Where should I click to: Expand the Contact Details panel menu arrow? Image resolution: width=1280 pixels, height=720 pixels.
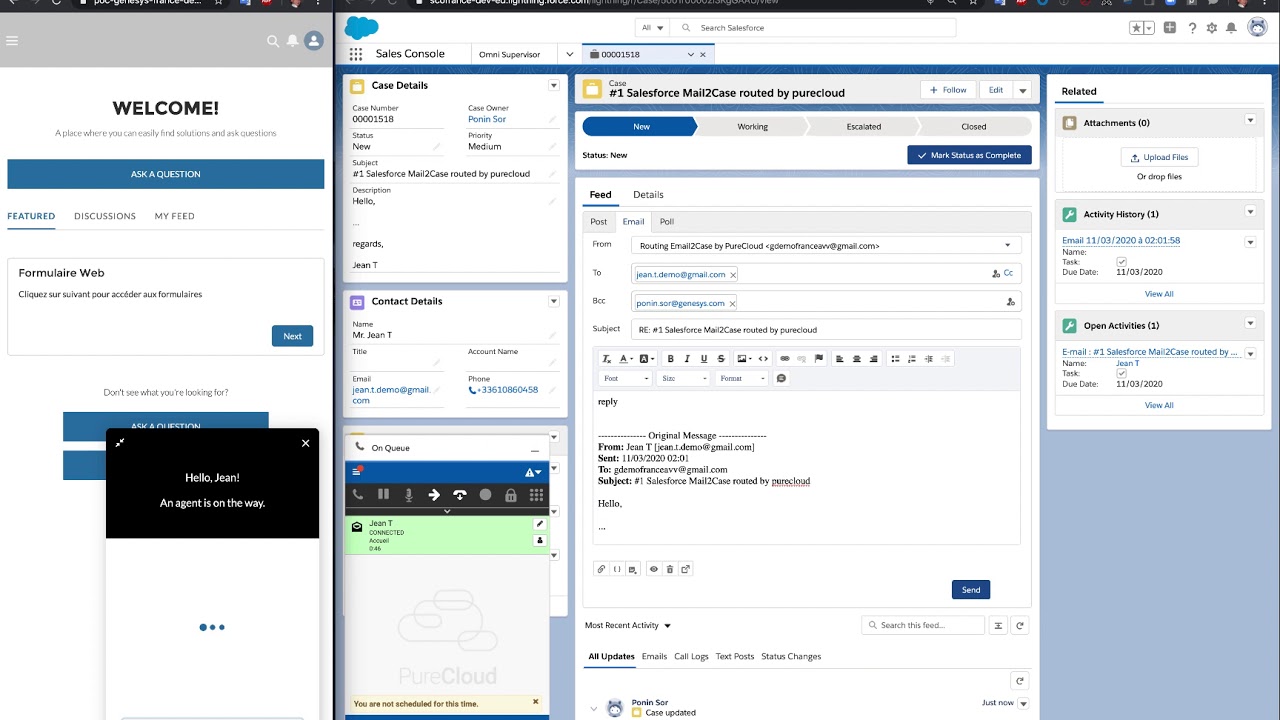(x=554, y=301)
